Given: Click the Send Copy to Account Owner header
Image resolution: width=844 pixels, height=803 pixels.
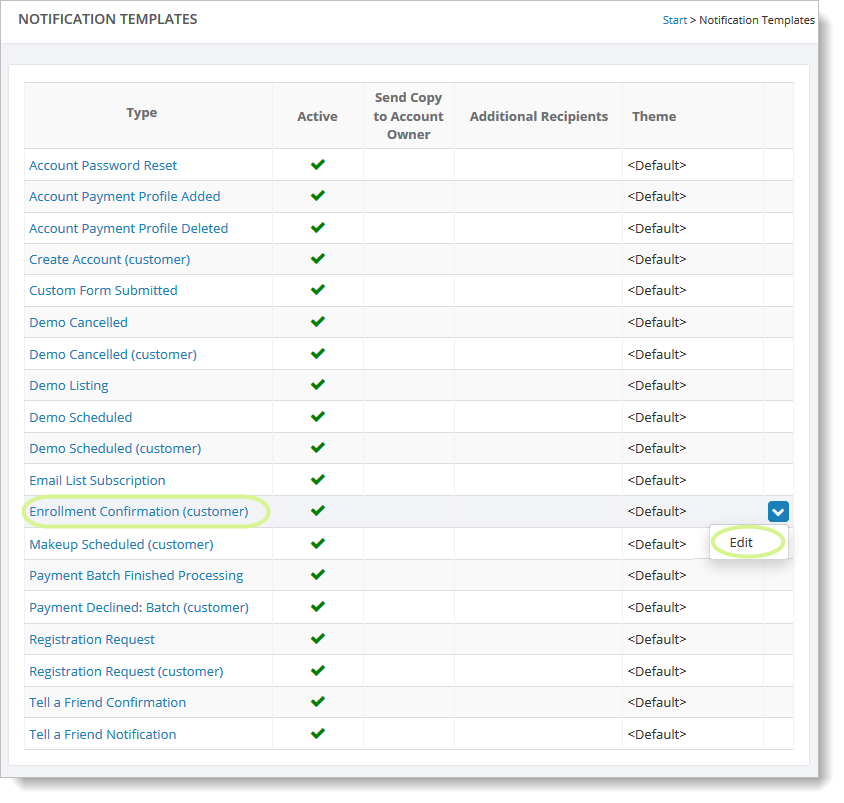Looking at the screenshot, I should [x=409, y=116].
